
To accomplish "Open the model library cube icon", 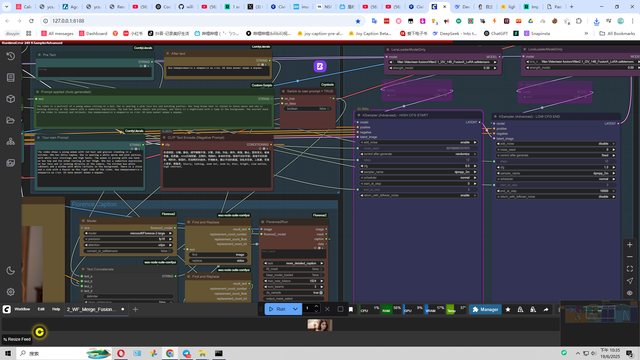I will coord(11,99).
